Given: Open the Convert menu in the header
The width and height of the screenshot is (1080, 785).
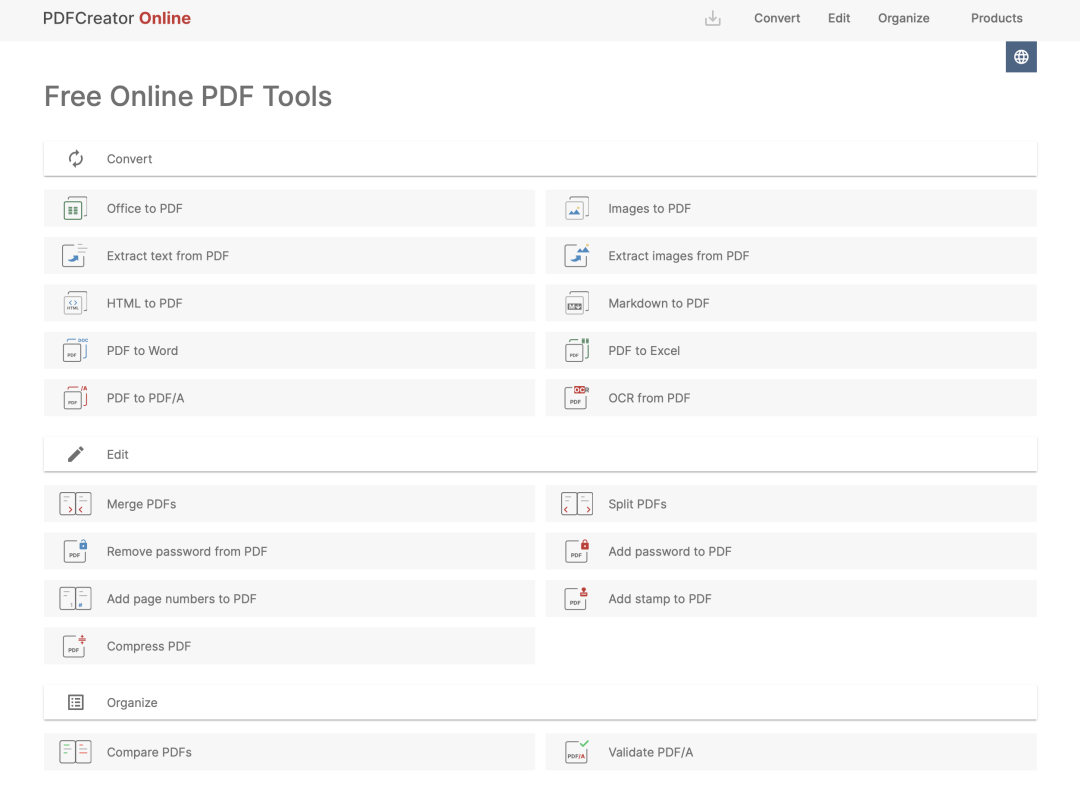Looking at the screenshot, I should [x=777, y=18].
